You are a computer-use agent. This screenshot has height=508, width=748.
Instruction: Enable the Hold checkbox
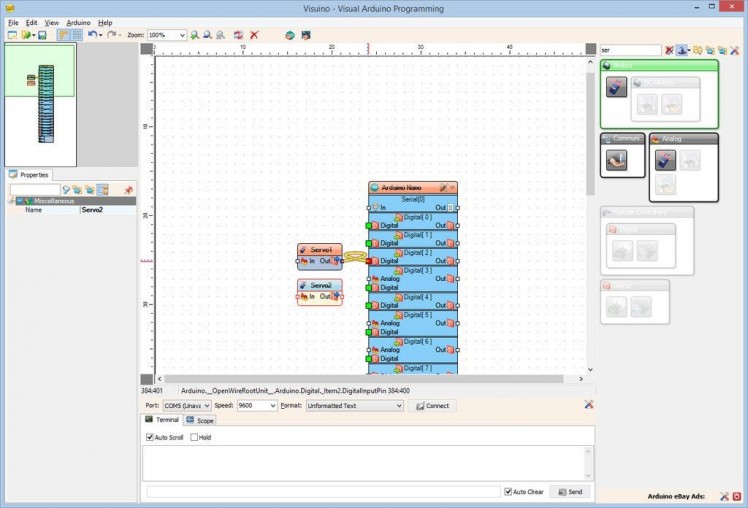pyautogui.click(x=195, y=437)
